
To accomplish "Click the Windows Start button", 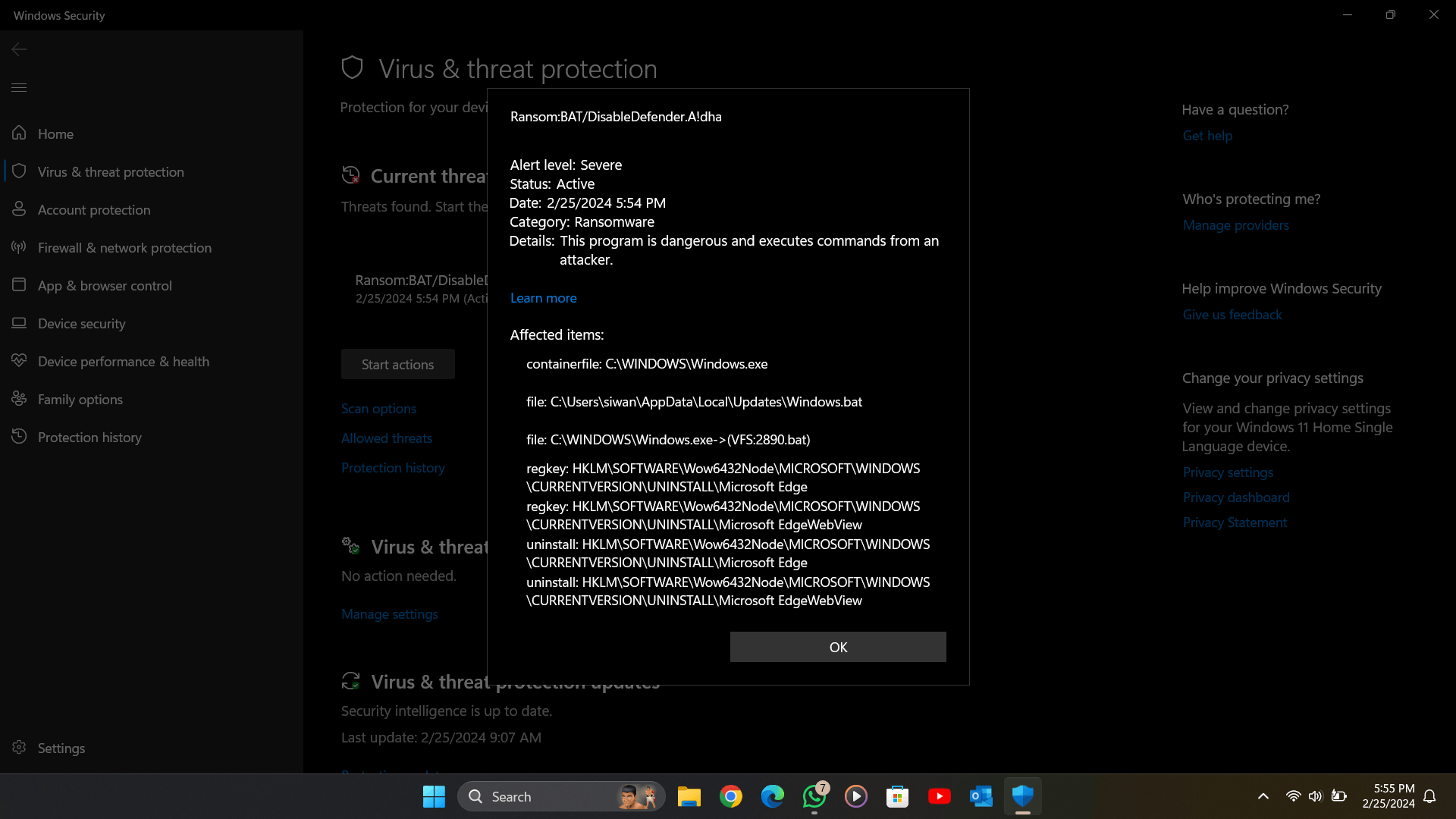I will click(434, 796).
